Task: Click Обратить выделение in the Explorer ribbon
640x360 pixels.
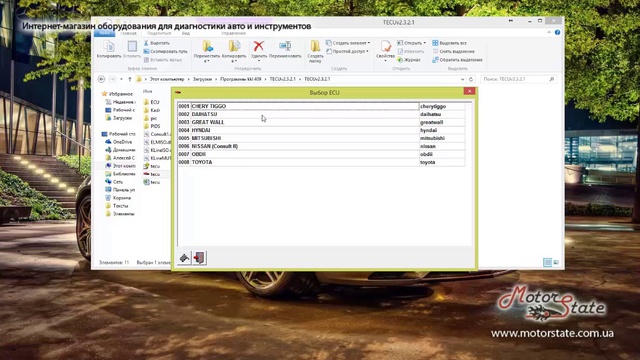Action: [x=458, y=60]
